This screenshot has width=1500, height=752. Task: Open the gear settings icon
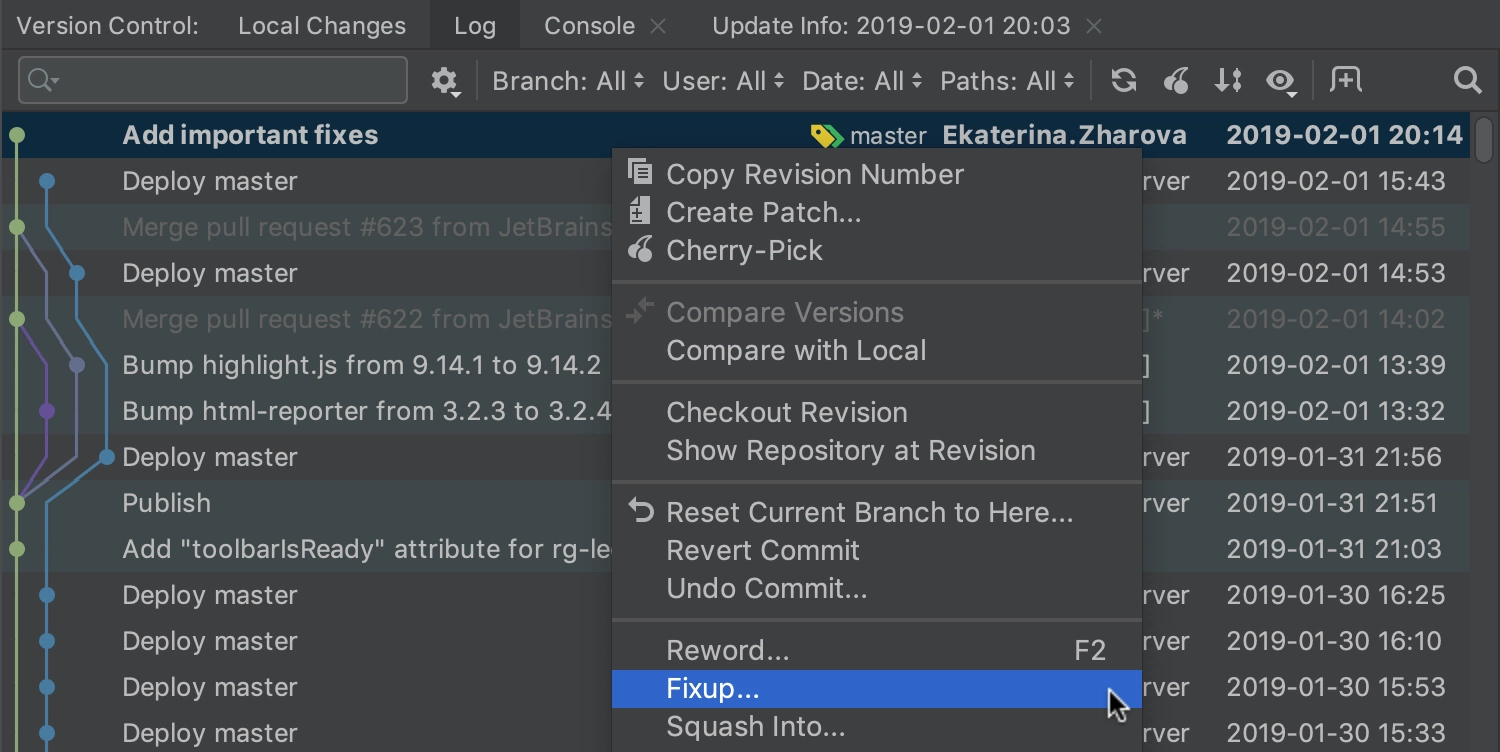pyautogui.click(x=445, y=81)
